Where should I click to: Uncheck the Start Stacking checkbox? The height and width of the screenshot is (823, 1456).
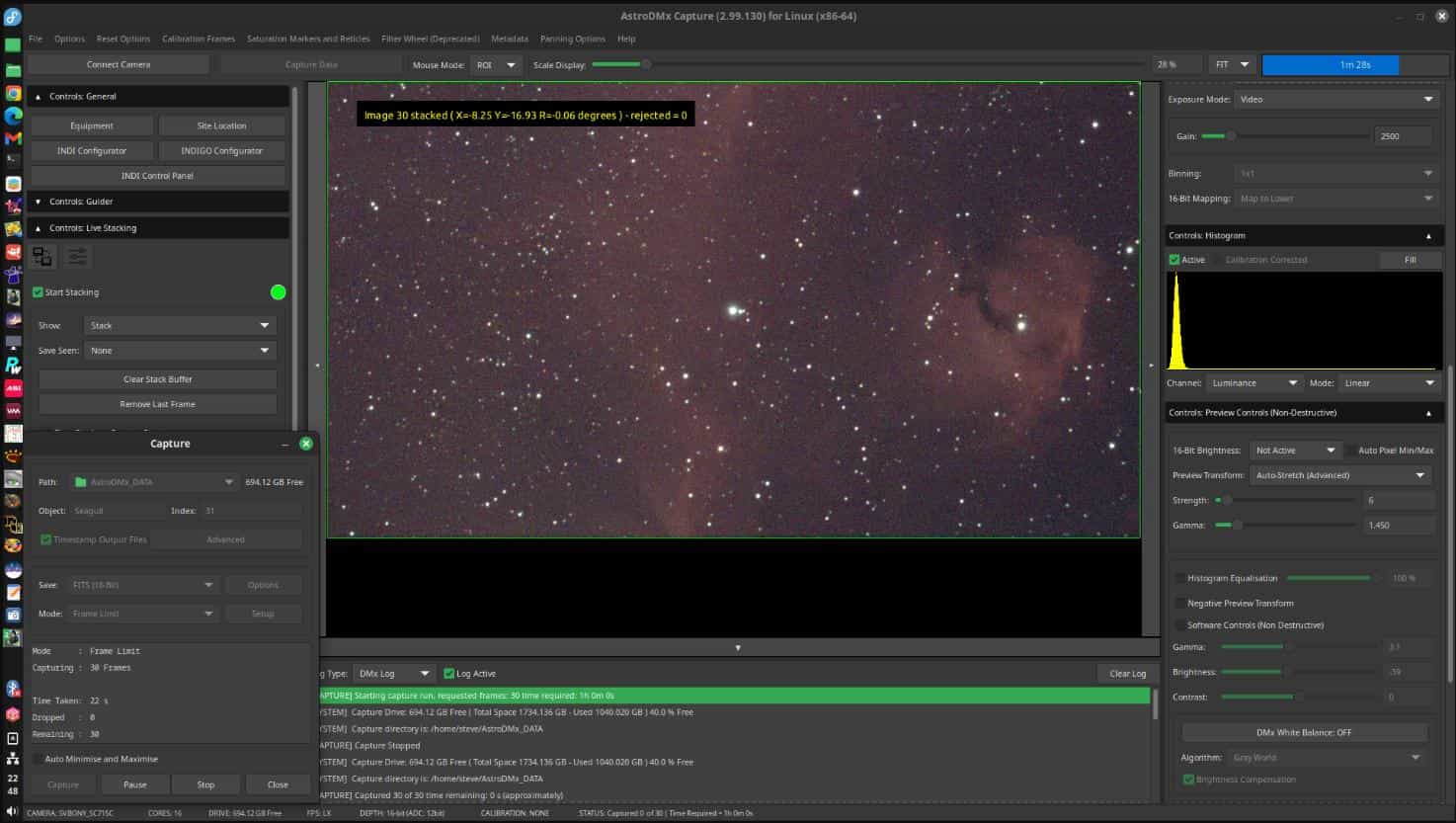39,292
